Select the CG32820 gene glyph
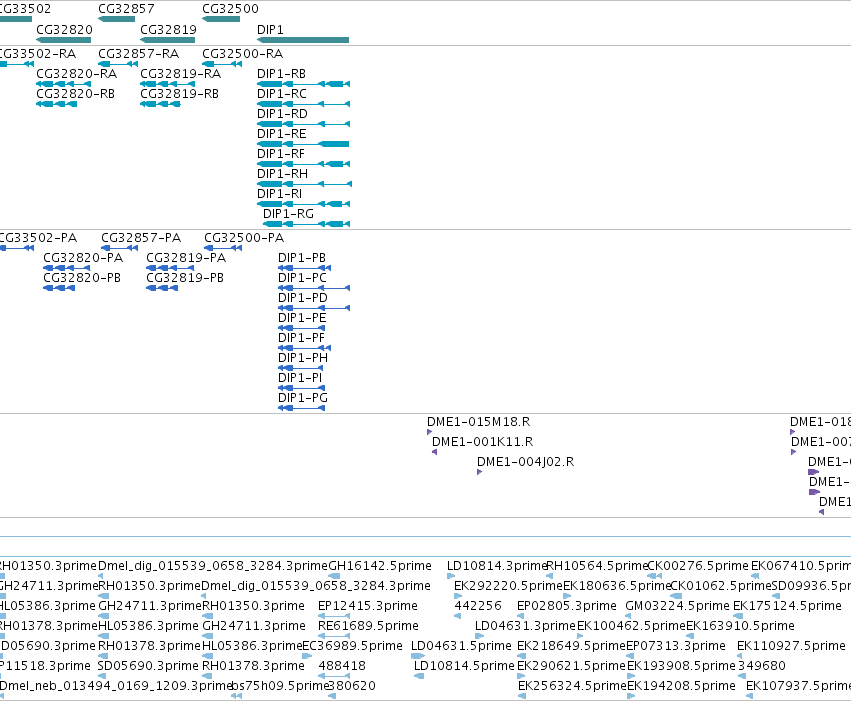Image resolution: width=851 pixels, height=701 pixels. coord(63,40)
